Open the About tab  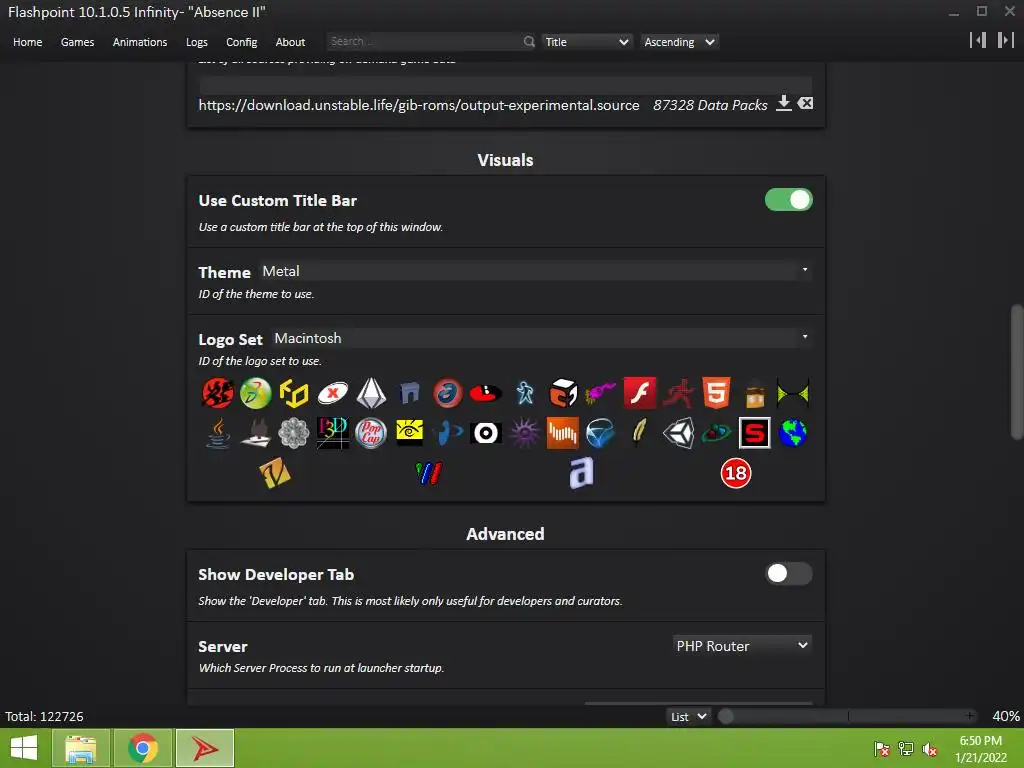[290, 42]
